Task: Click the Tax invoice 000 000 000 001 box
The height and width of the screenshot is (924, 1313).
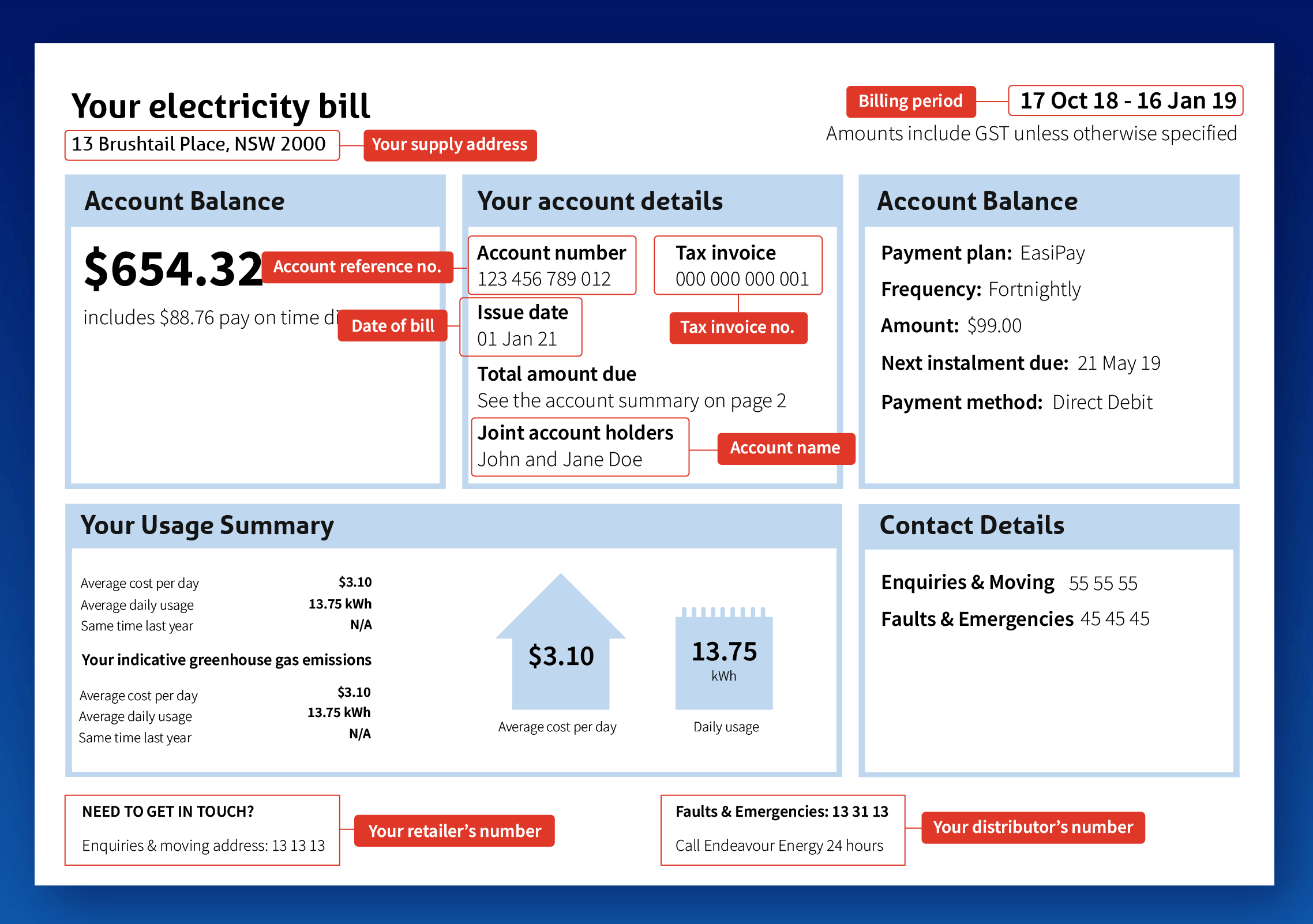Action: coord(738,265)
